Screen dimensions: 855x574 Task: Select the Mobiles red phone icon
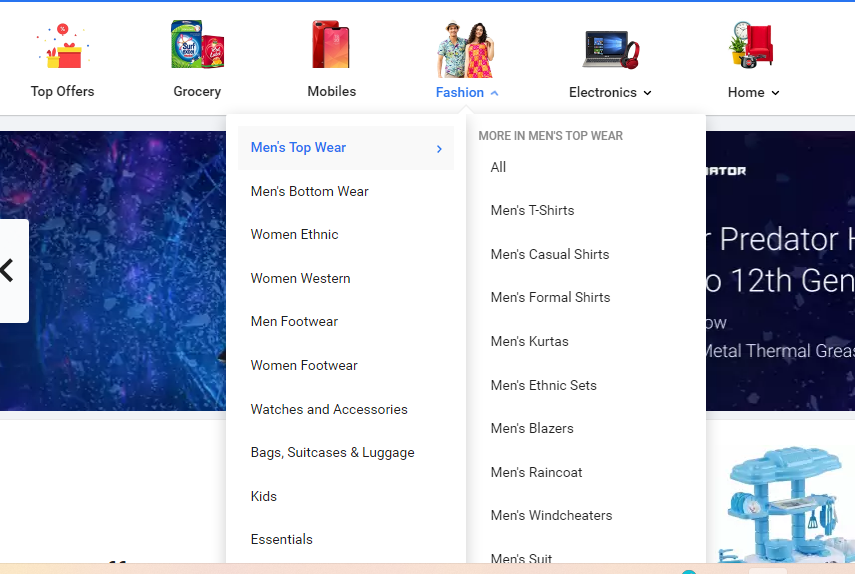pyautogui.click(x=331, y=47)
